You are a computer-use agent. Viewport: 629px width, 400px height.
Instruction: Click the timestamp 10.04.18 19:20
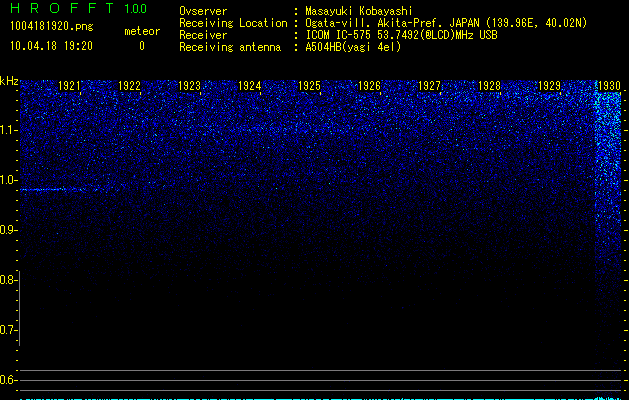pyautogui.click(x=51, y=46)
